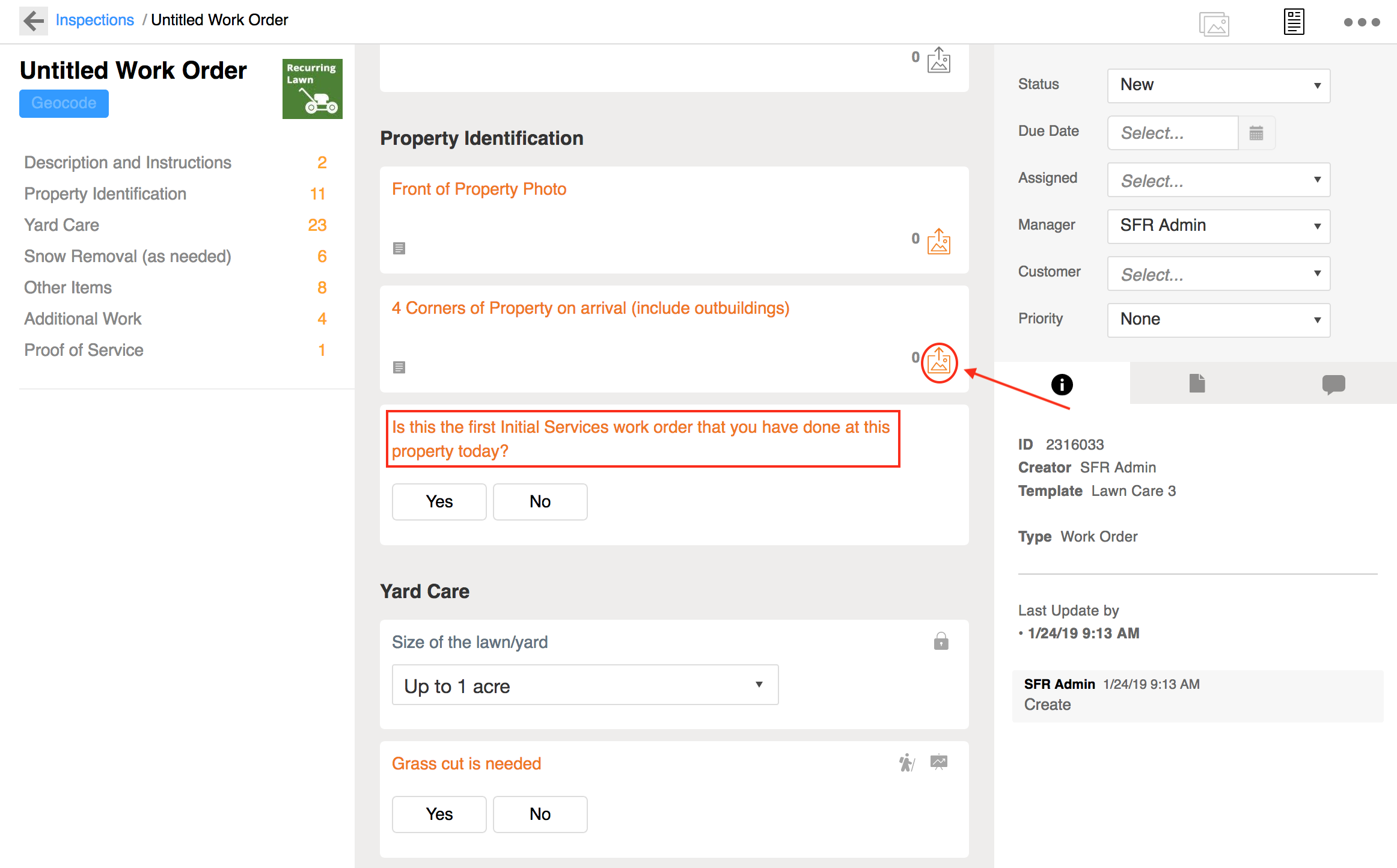Image resolution: width=1397 pixels, height=868 pixels.
Task: Switch to the comments tab
Action: coord(1333,384)
